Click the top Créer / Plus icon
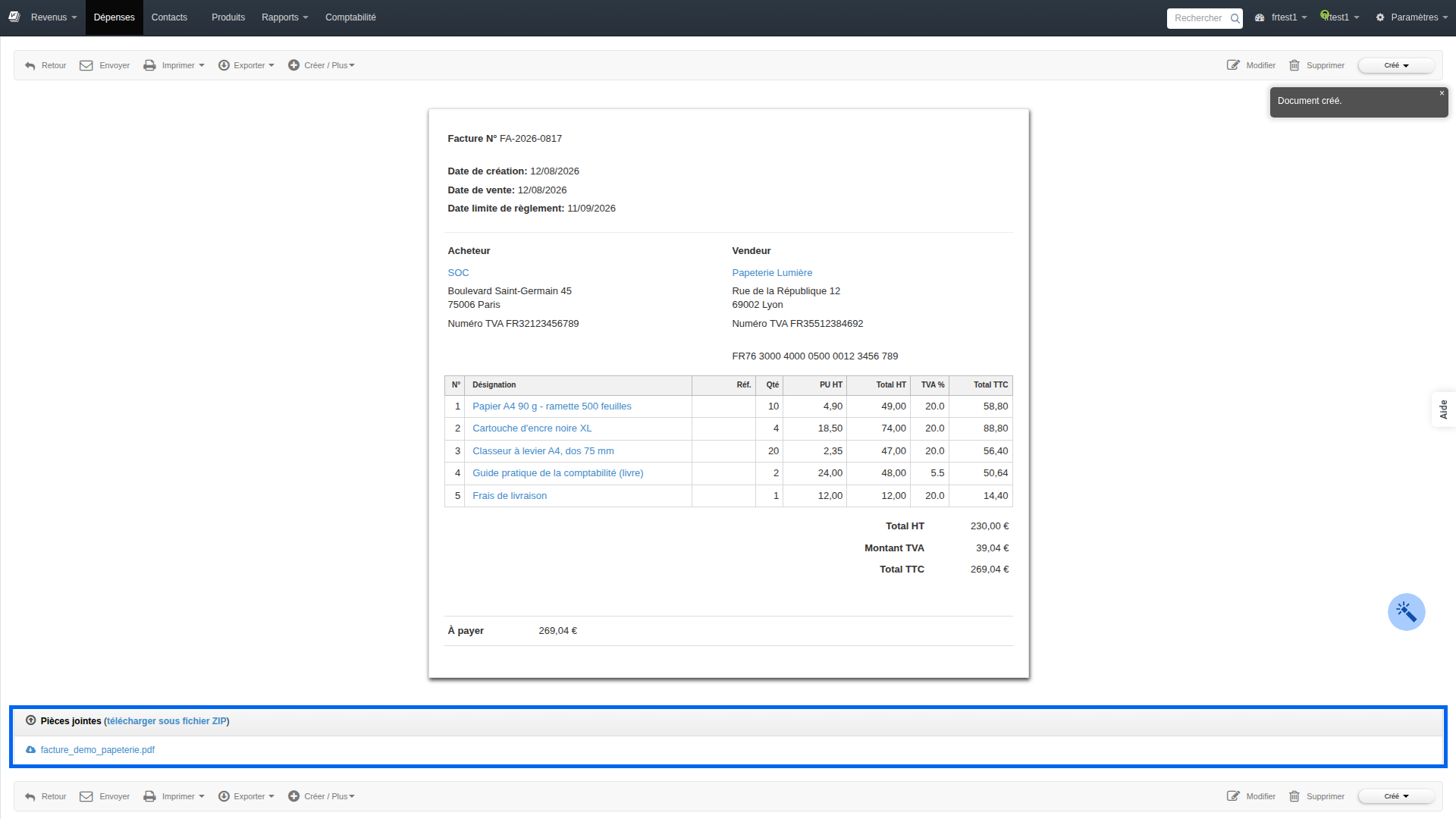1456x819 pixels. coord(294,65)
